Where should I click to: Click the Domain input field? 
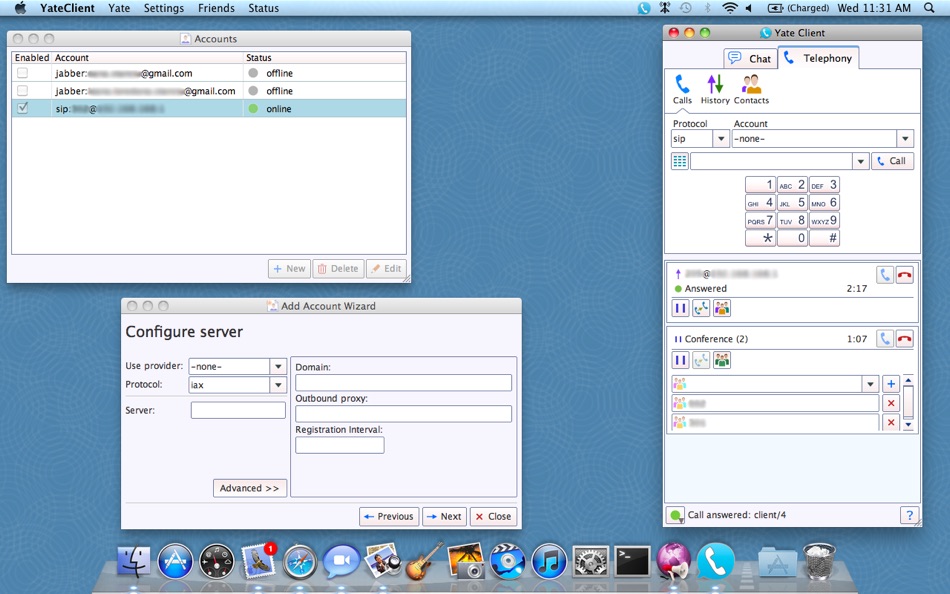pyautogui.click(x=404, y=382)
